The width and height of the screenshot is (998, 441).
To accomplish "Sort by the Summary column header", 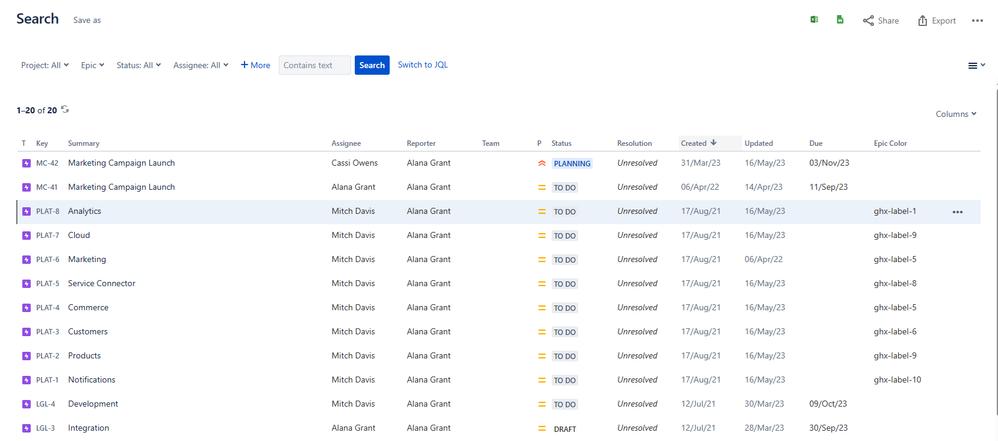I will (84, 143).
